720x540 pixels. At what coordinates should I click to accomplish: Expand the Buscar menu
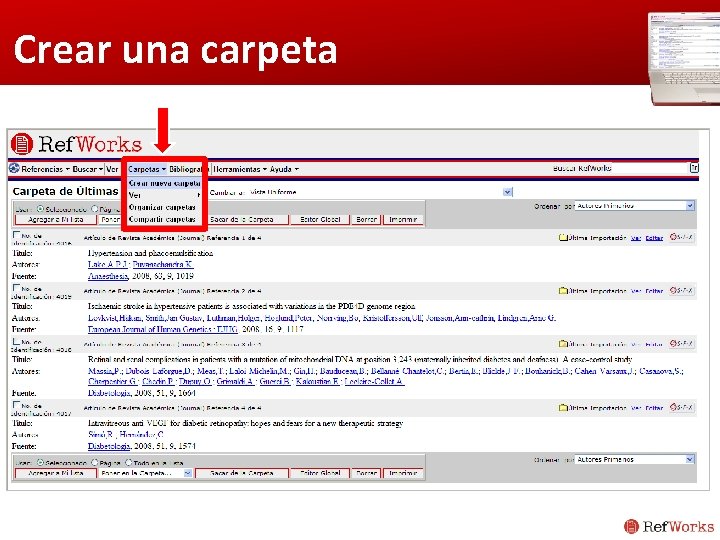(x=88, y=169)
